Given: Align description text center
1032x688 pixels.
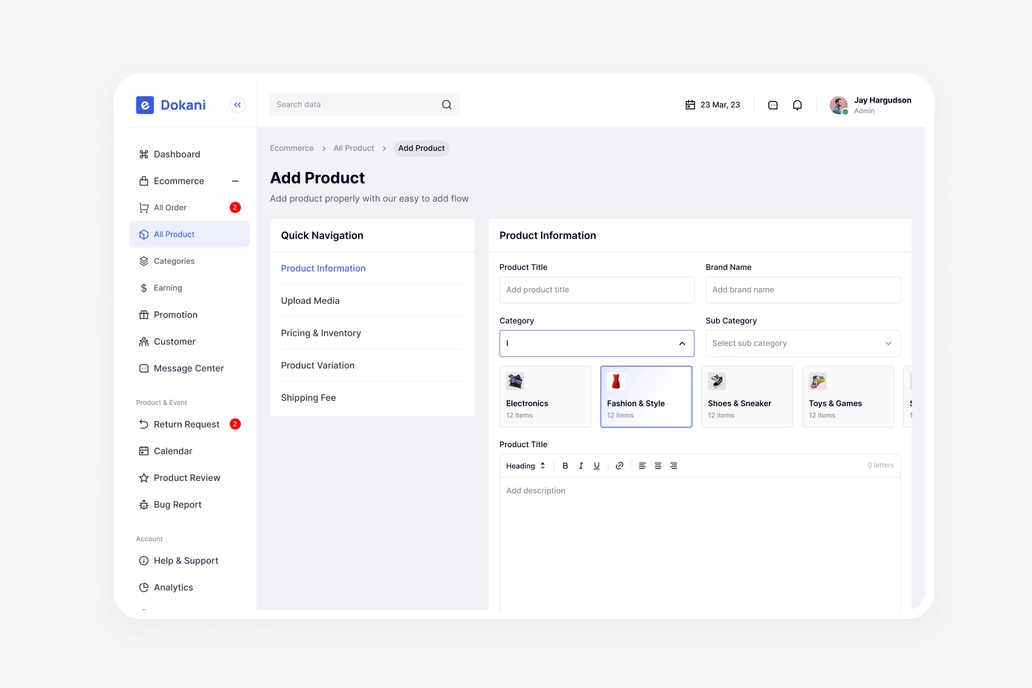Looking at the screenshot, I should (x=658, y=465).
